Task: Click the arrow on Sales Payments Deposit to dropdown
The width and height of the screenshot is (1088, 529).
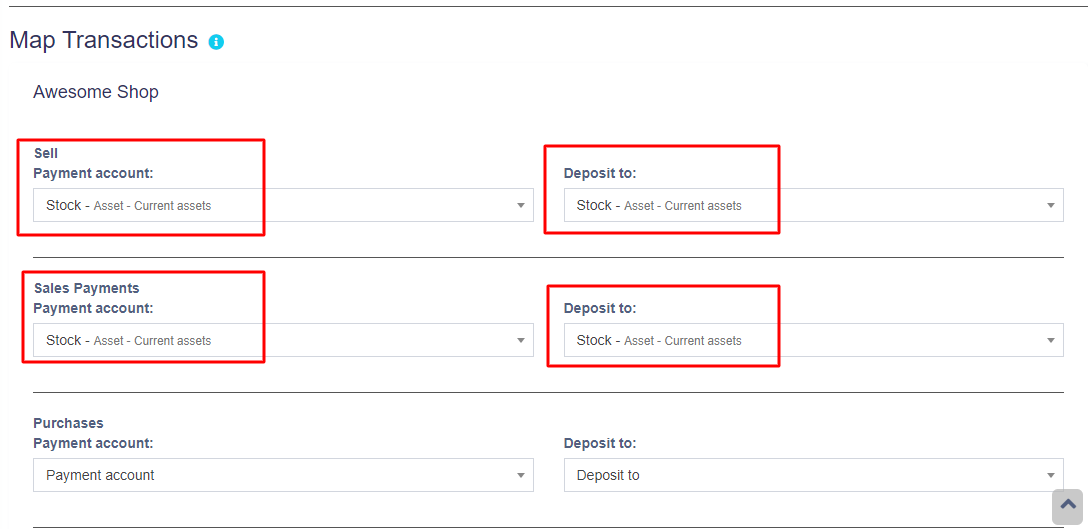Action: click(x=1050, y=340)
